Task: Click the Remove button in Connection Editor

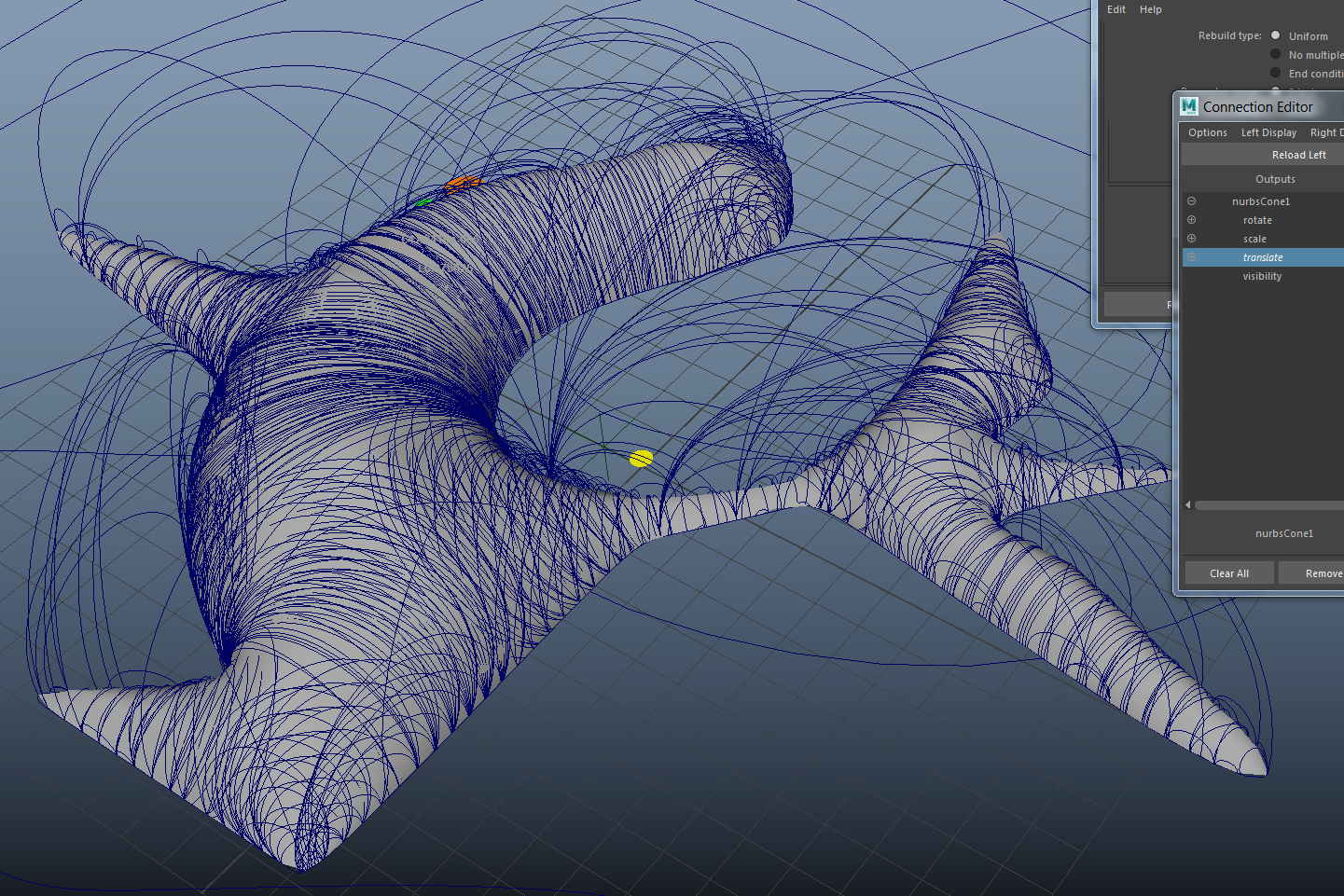Action: pyautogui.click(x=1312, y=573)
